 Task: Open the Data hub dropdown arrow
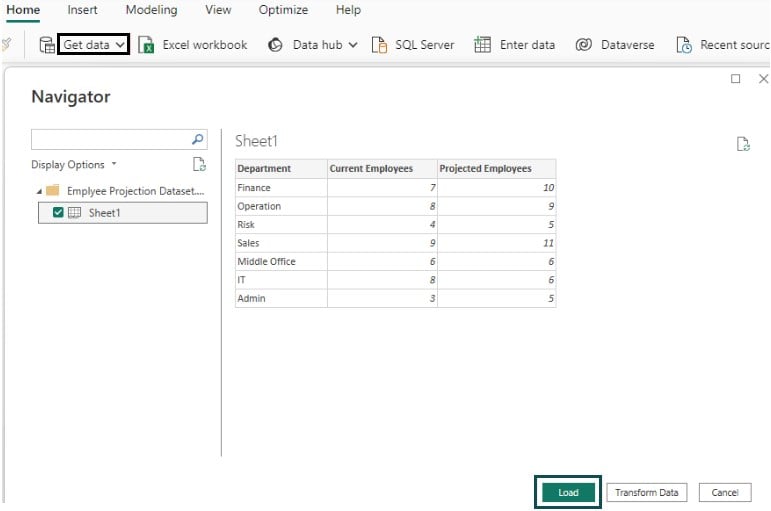353,45
